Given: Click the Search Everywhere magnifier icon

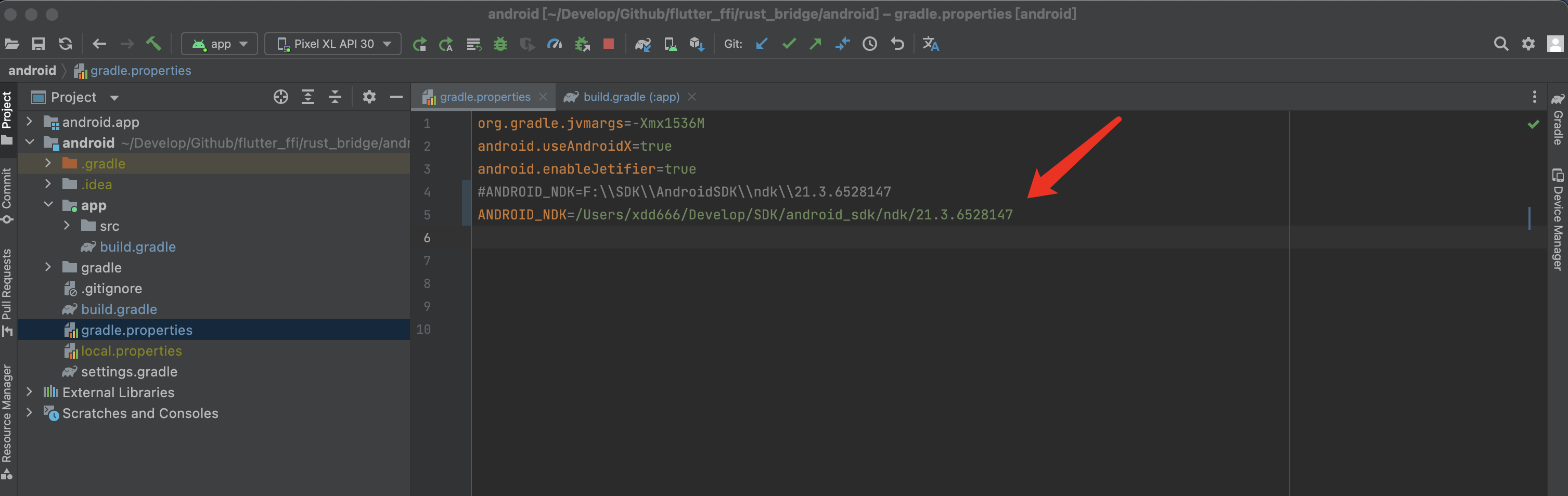Looking at the screenshot, I should [1501, 44].
